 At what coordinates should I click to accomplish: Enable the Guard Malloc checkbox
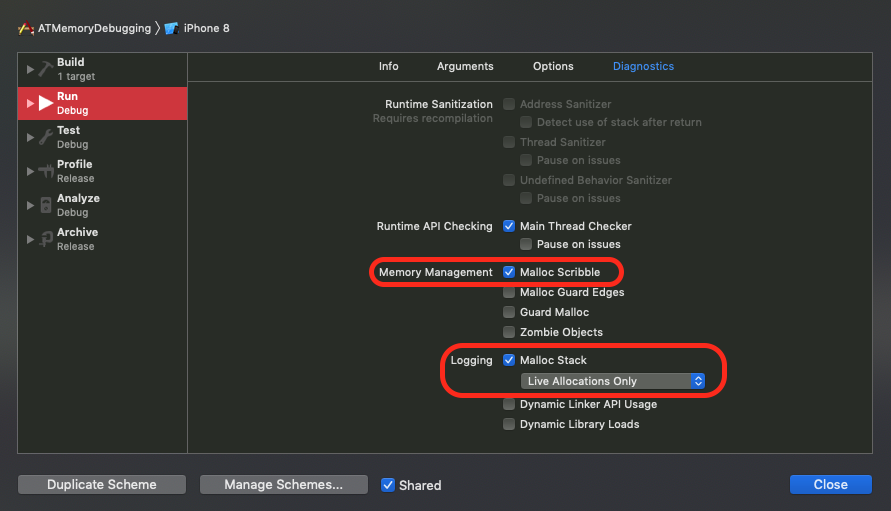(x=509, y=312)
